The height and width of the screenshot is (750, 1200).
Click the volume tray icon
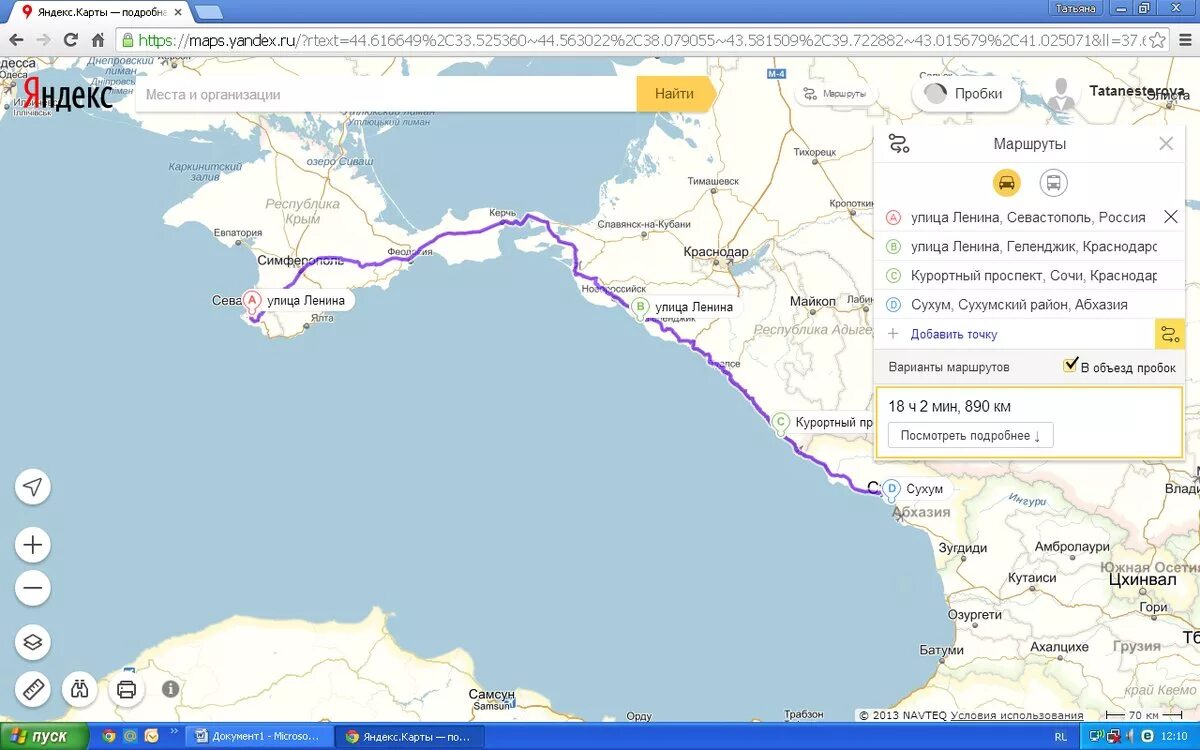(1128, 736)
